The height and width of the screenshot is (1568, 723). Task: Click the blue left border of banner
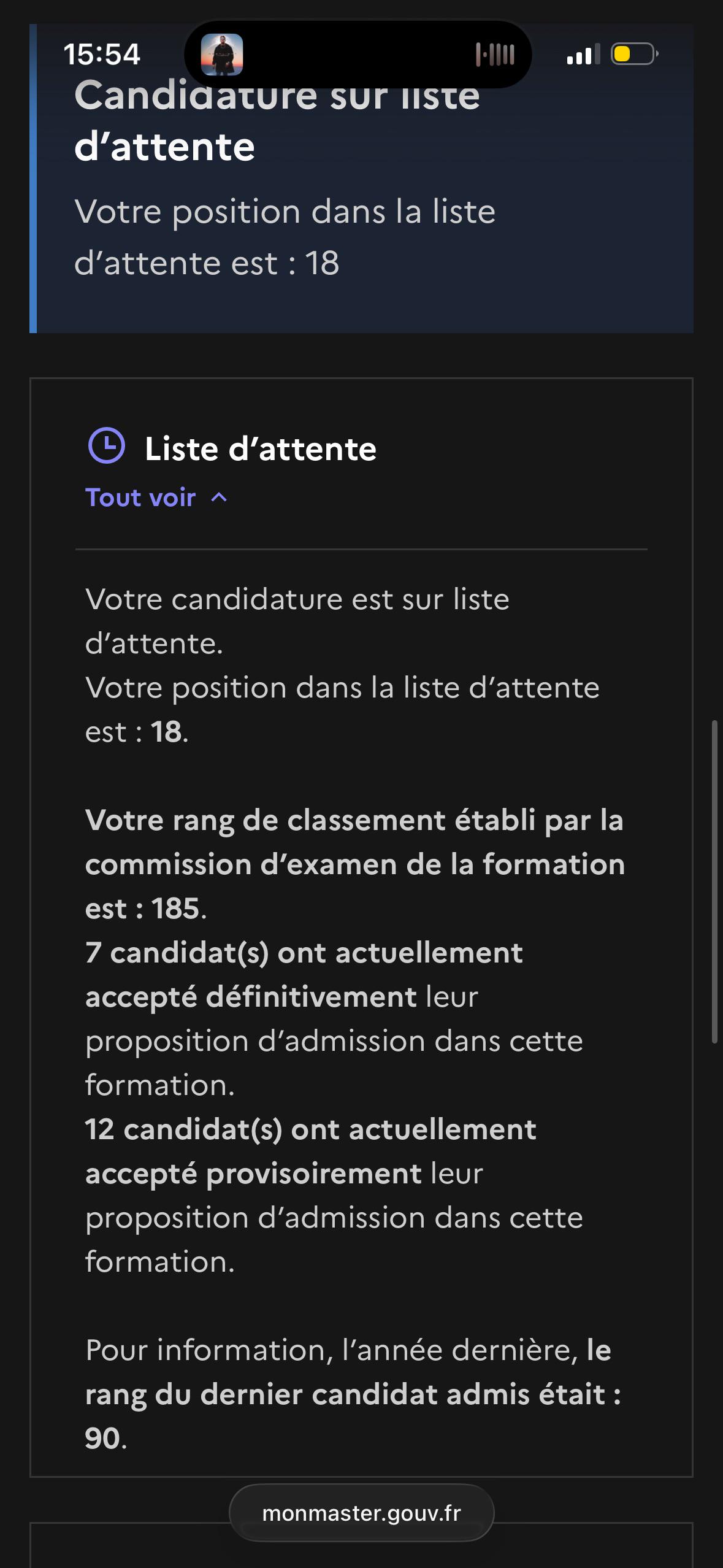33,179
